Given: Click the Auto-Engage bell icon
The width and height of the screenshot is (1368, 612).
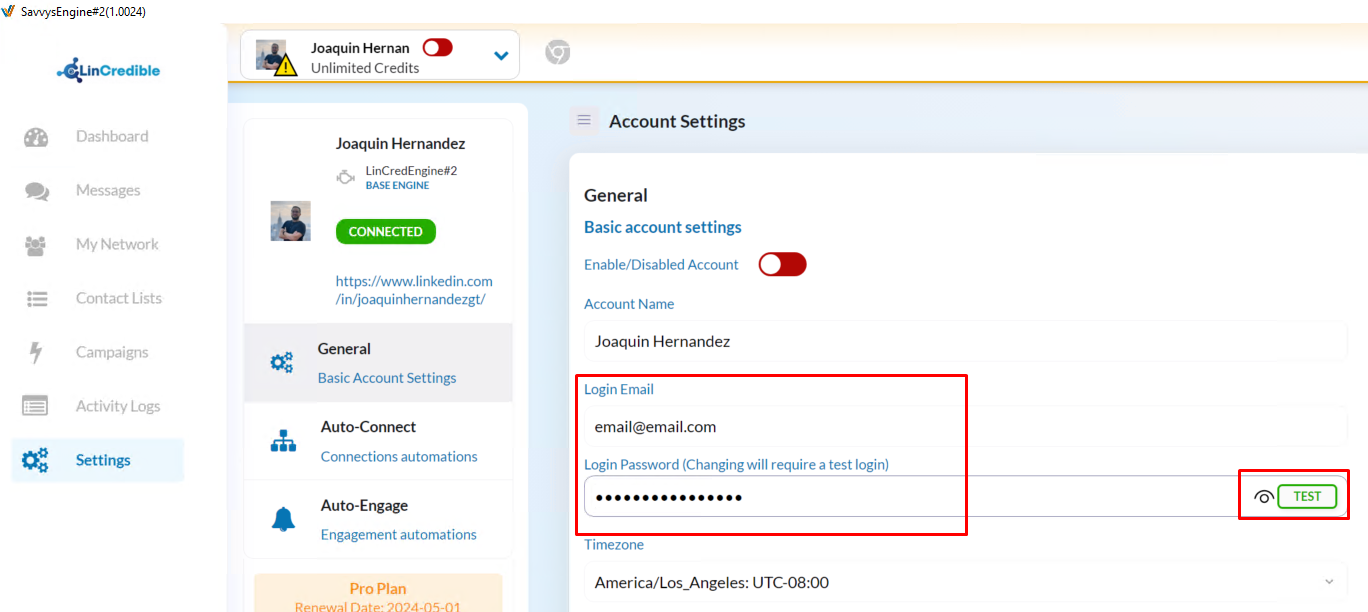Looking at the screenshot, I should (x=284, y=519).
